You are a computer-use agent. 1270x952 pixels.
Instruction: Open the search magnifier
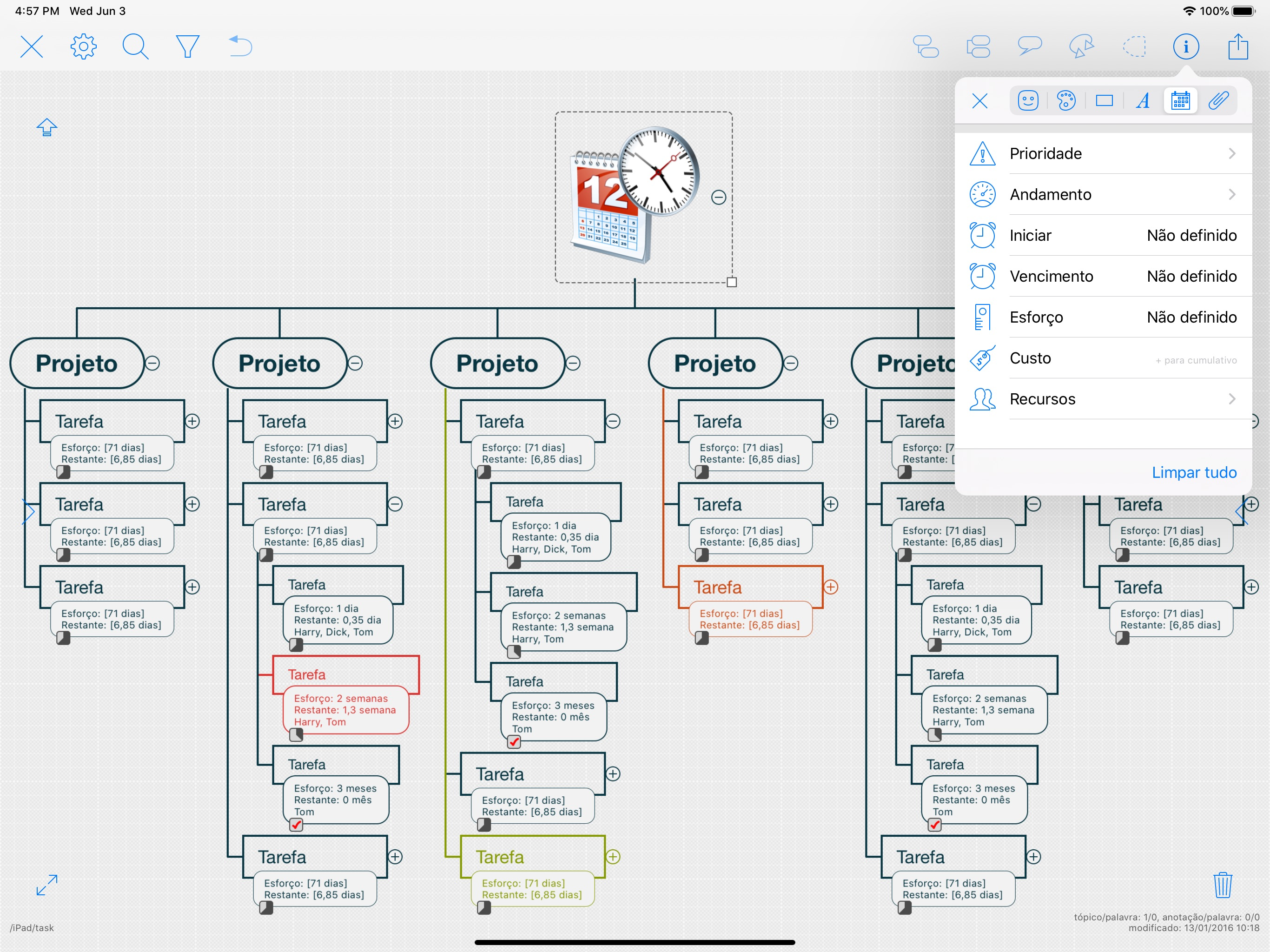tap(135, 46)
